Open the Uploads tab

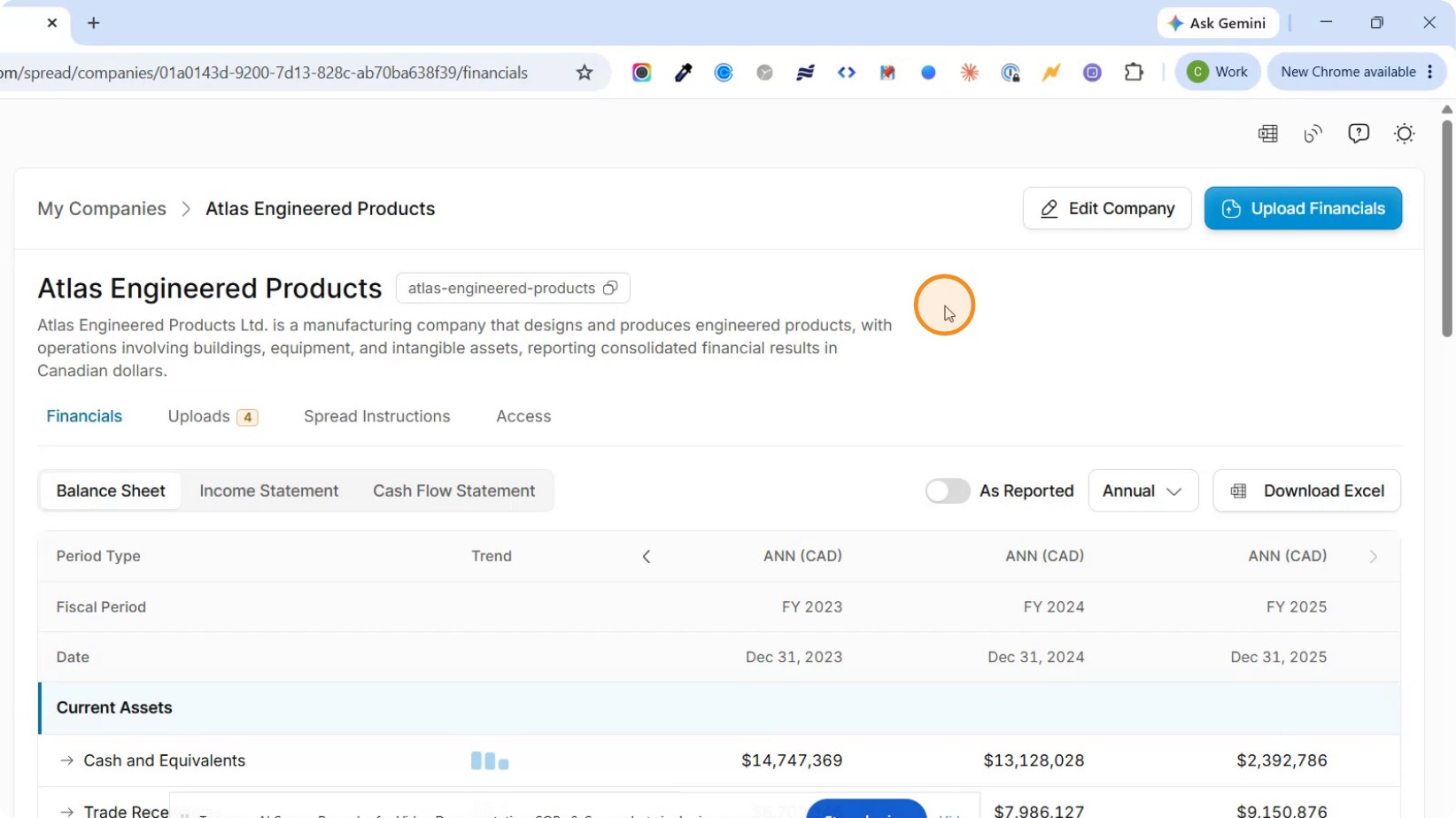[x=213, y=416]
